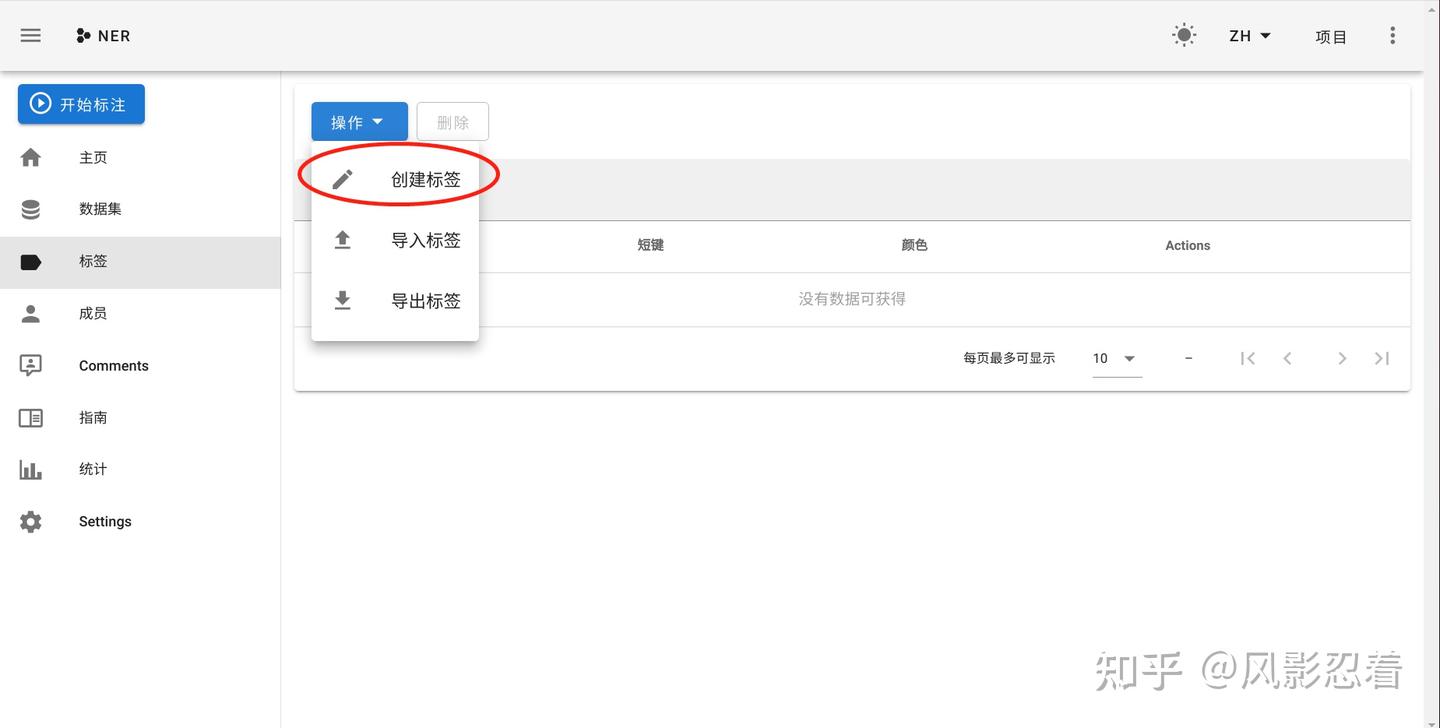
Task: Select 创建标签 from the actions menu
Action: 426,179
